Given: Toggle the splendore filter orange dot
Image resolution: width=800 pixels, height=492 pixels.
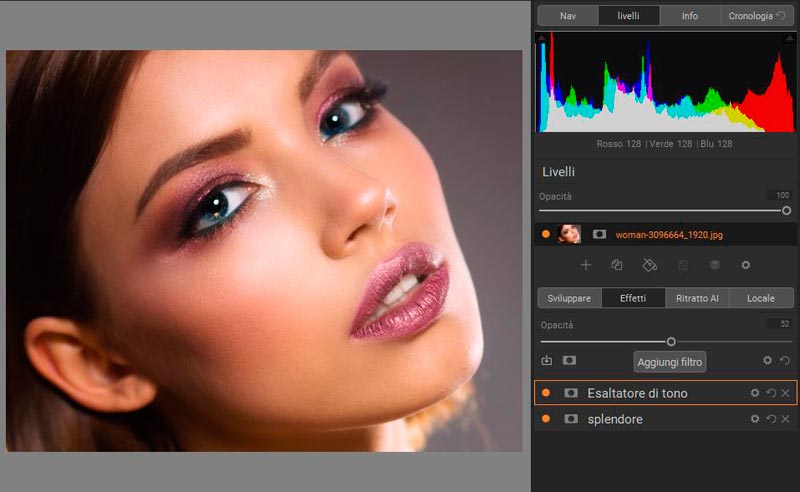Looking at the screenshot, I should (x=546, y=419).
